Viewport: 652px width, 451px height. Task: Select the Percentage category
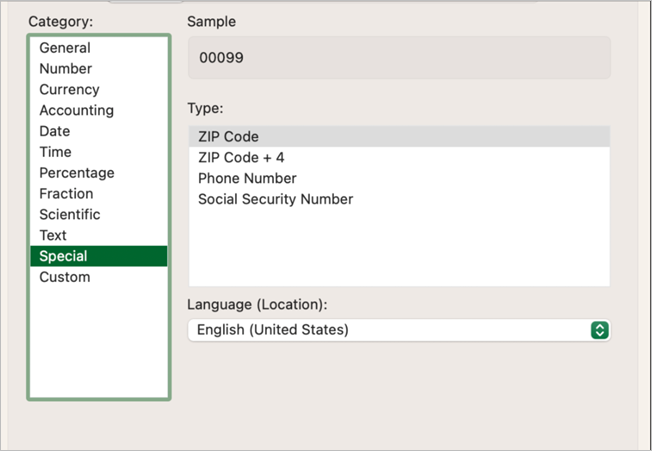pos(77,173)
